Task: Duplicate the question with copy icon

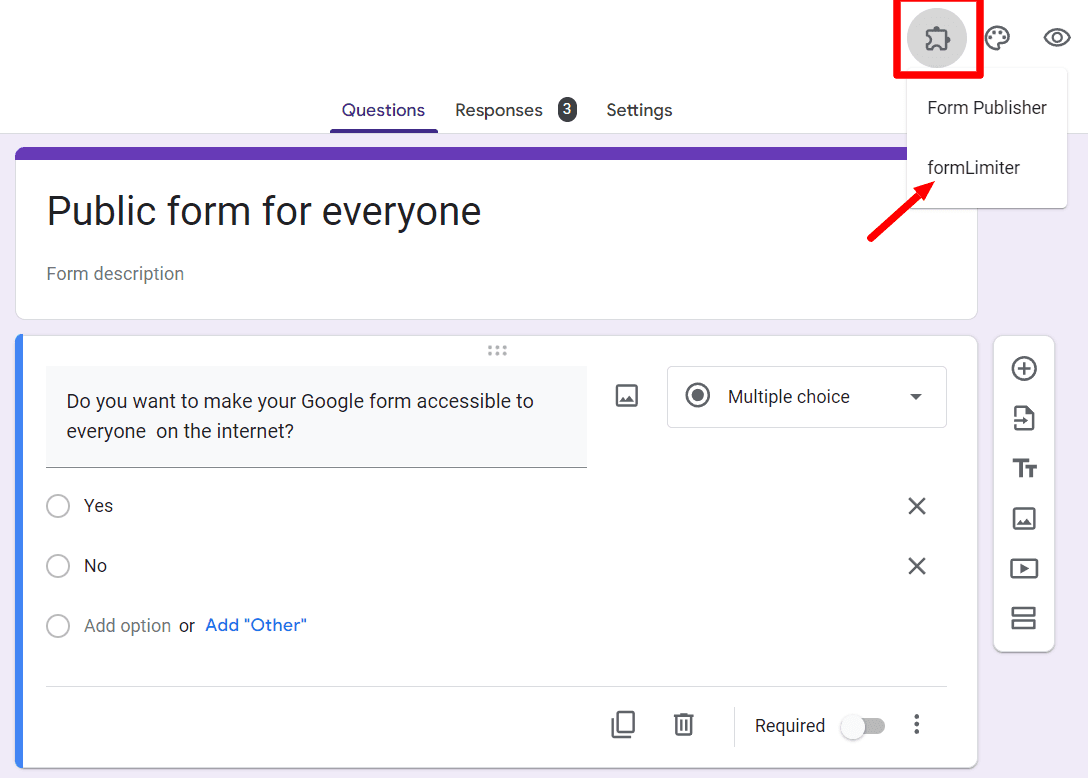Action: (x=623, y=725)
